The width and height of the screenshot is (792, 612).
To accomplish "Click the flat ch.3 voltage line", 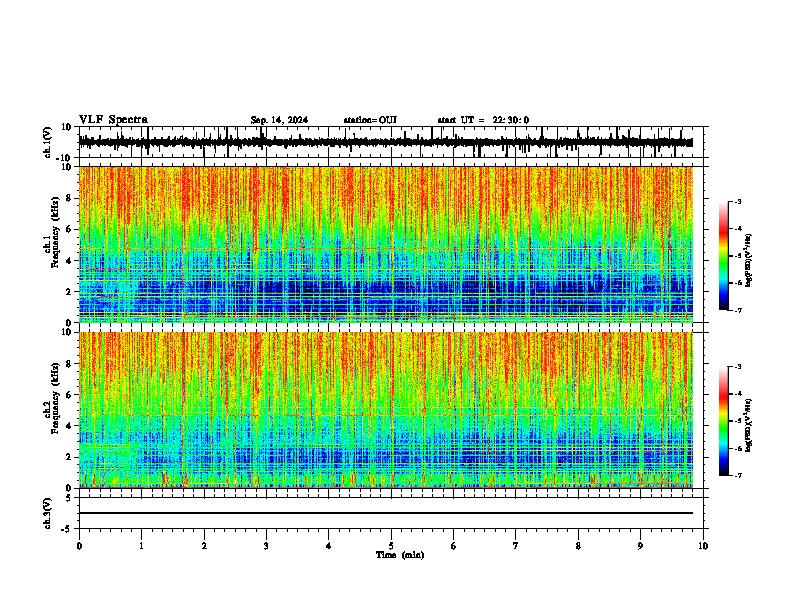I will point(385,513).
